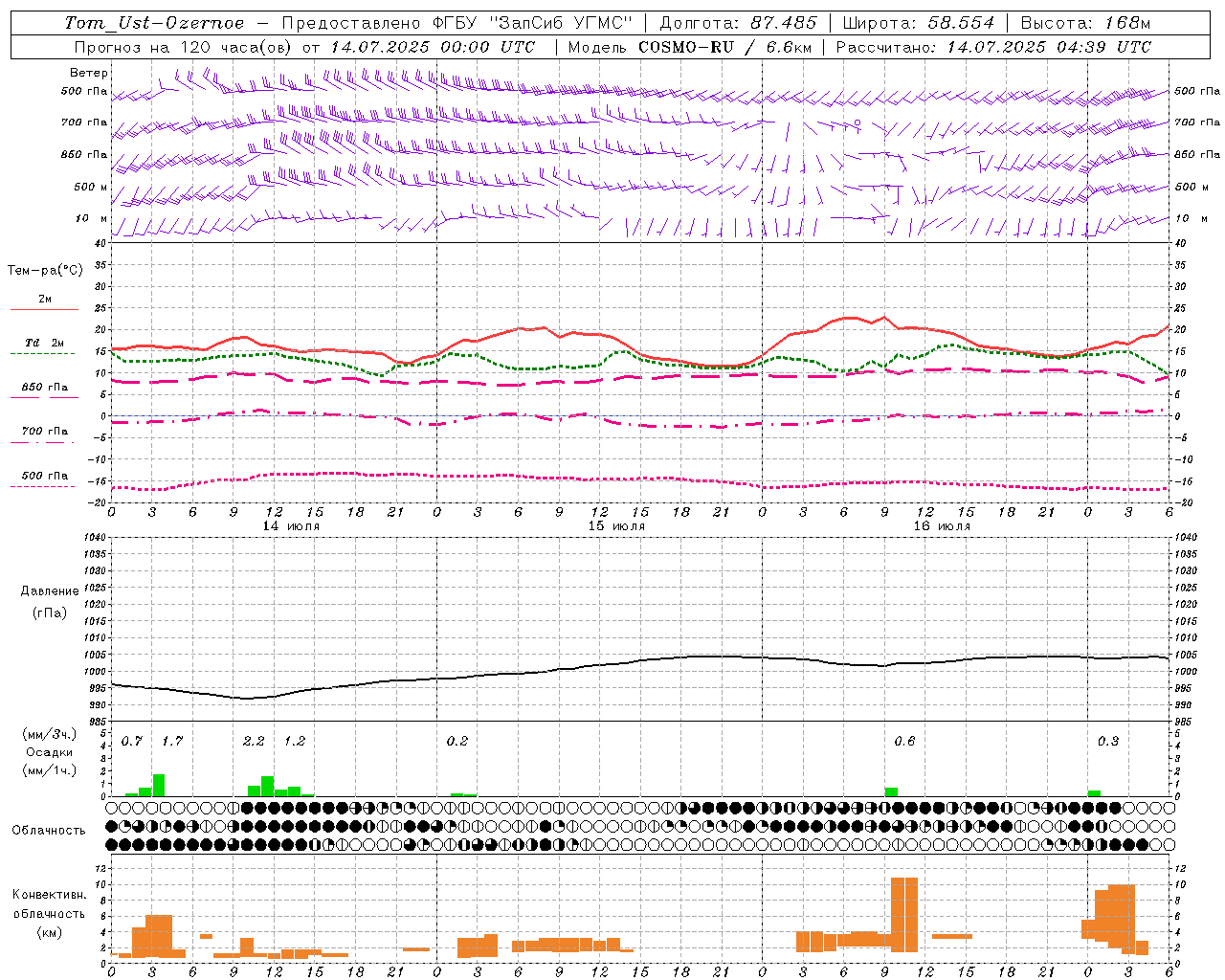Click the date label 15 июля
Image resolution: width=1225 pixels, height=980 pixels.
click(616, 526)
